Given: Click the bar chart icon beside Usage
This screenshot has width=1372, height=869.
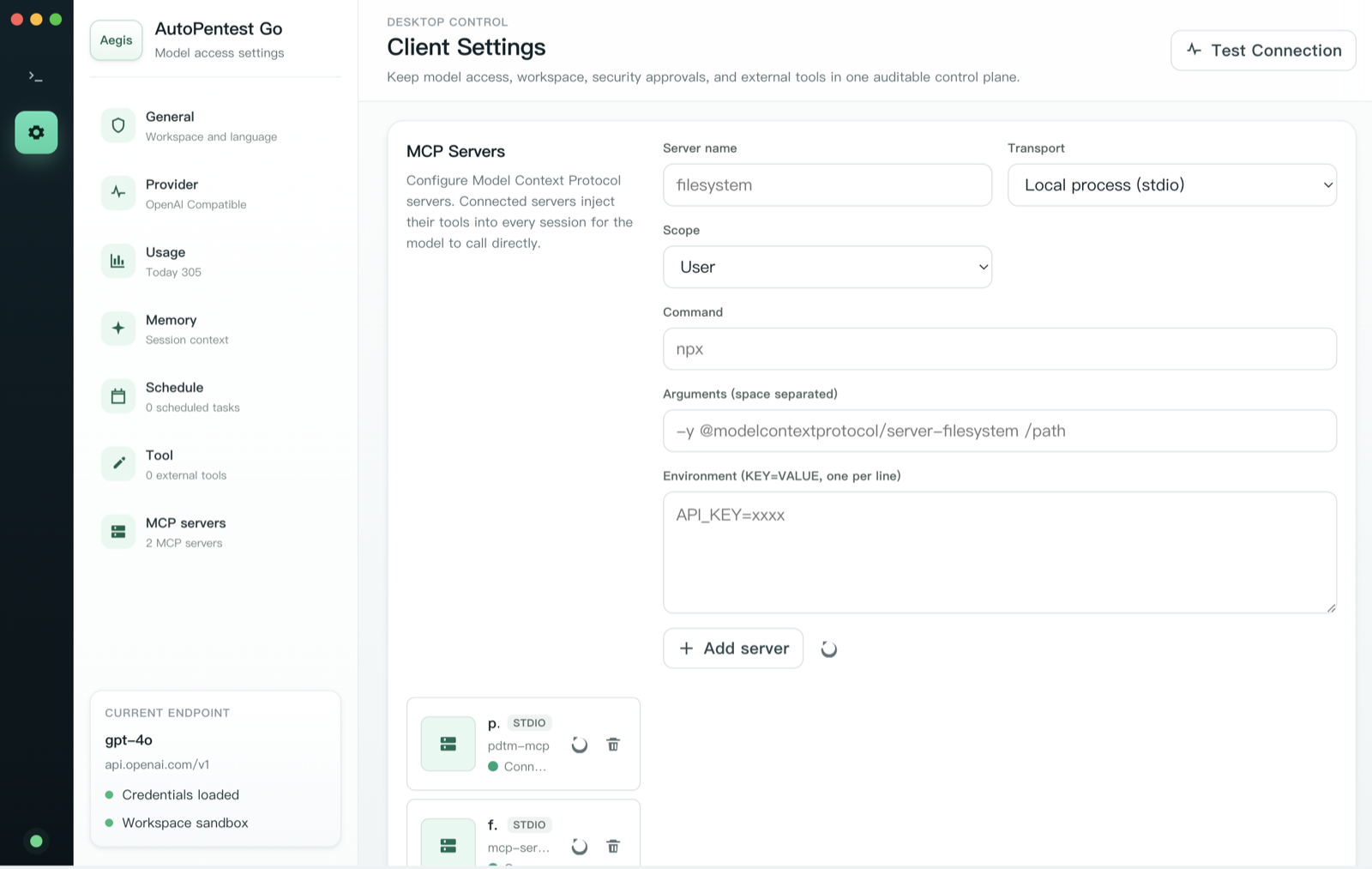Looking at the screenshot, I should coord(118,261).
